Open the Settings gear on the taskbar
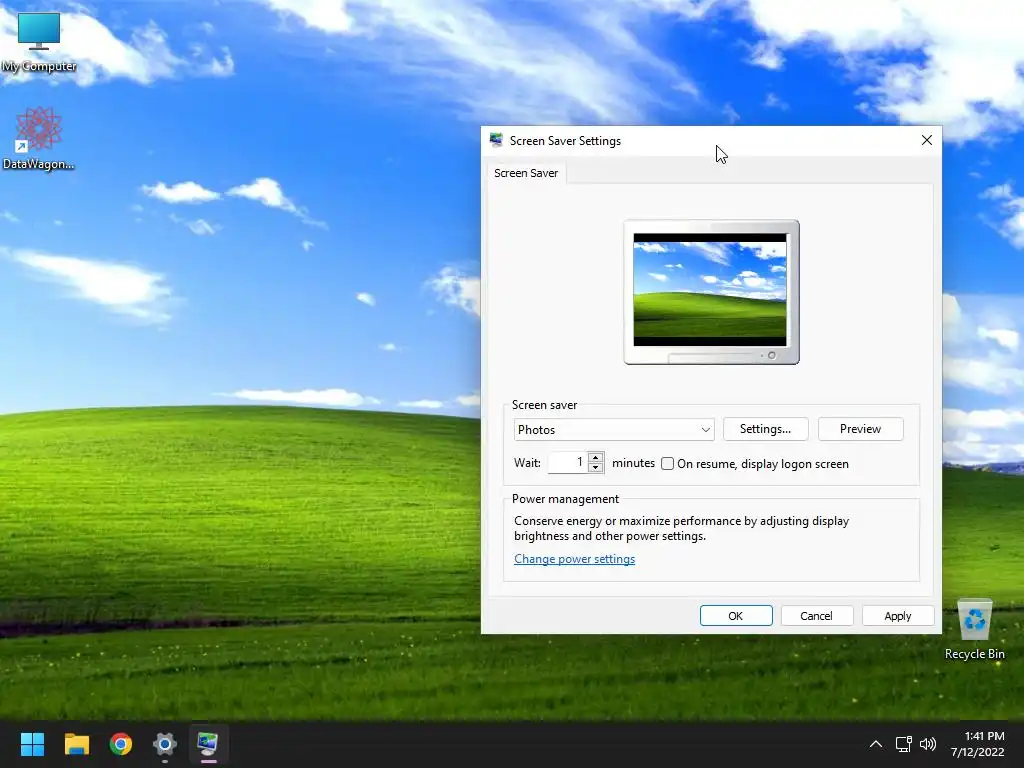 point(165,744)
